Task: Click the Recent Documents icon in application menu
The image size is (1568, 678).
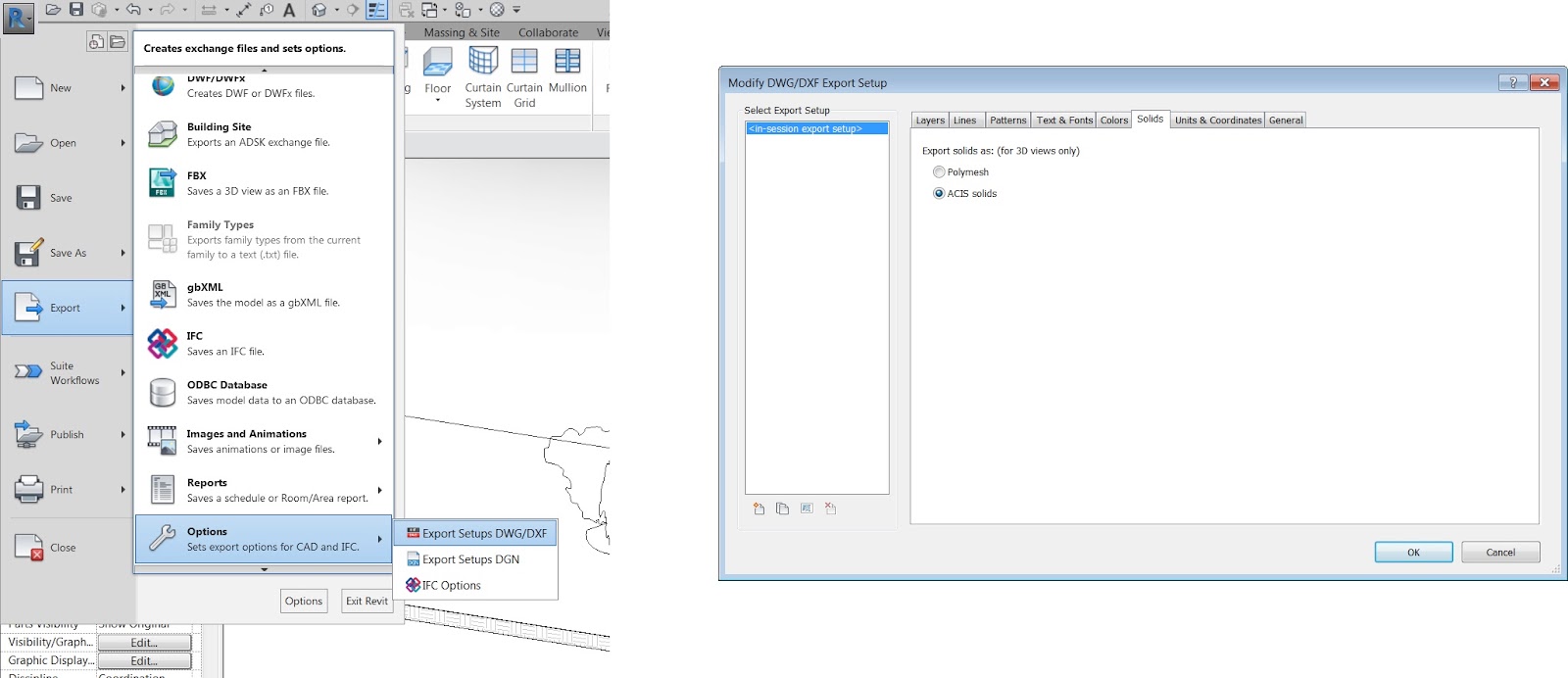Action: pos(96,41)
